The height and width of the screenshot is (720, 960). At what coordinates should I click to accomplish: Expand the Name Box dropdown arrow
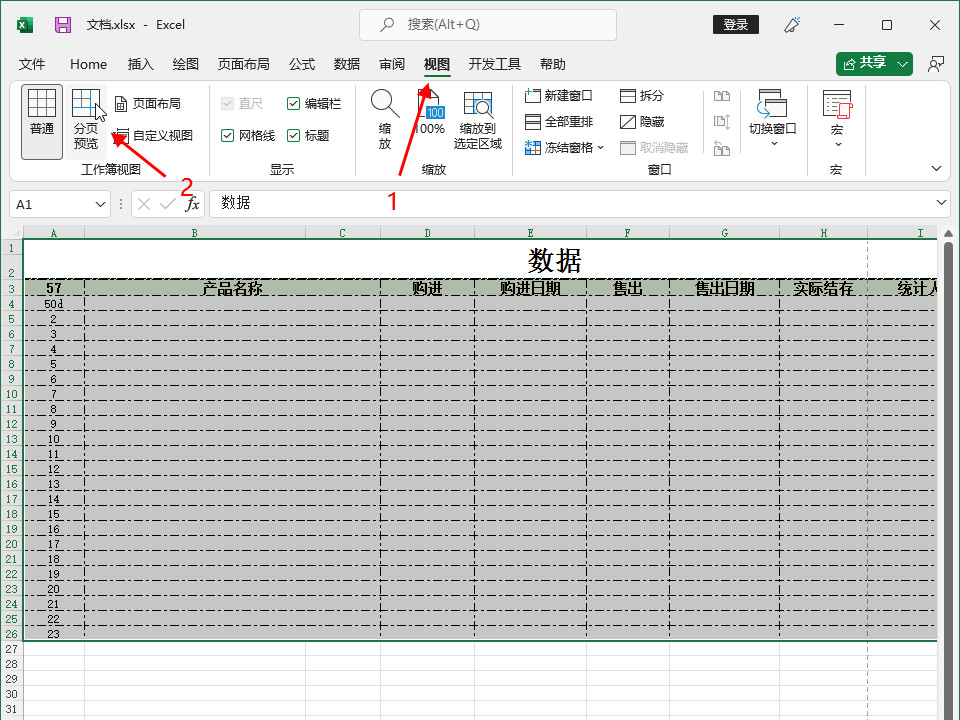pyautogui.click(x=100, y=204)
